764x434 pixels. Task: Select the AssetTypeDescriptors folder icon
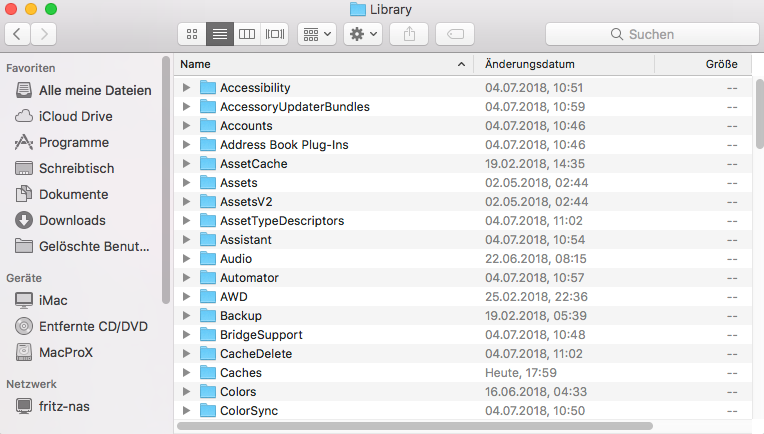pos(208,221)
